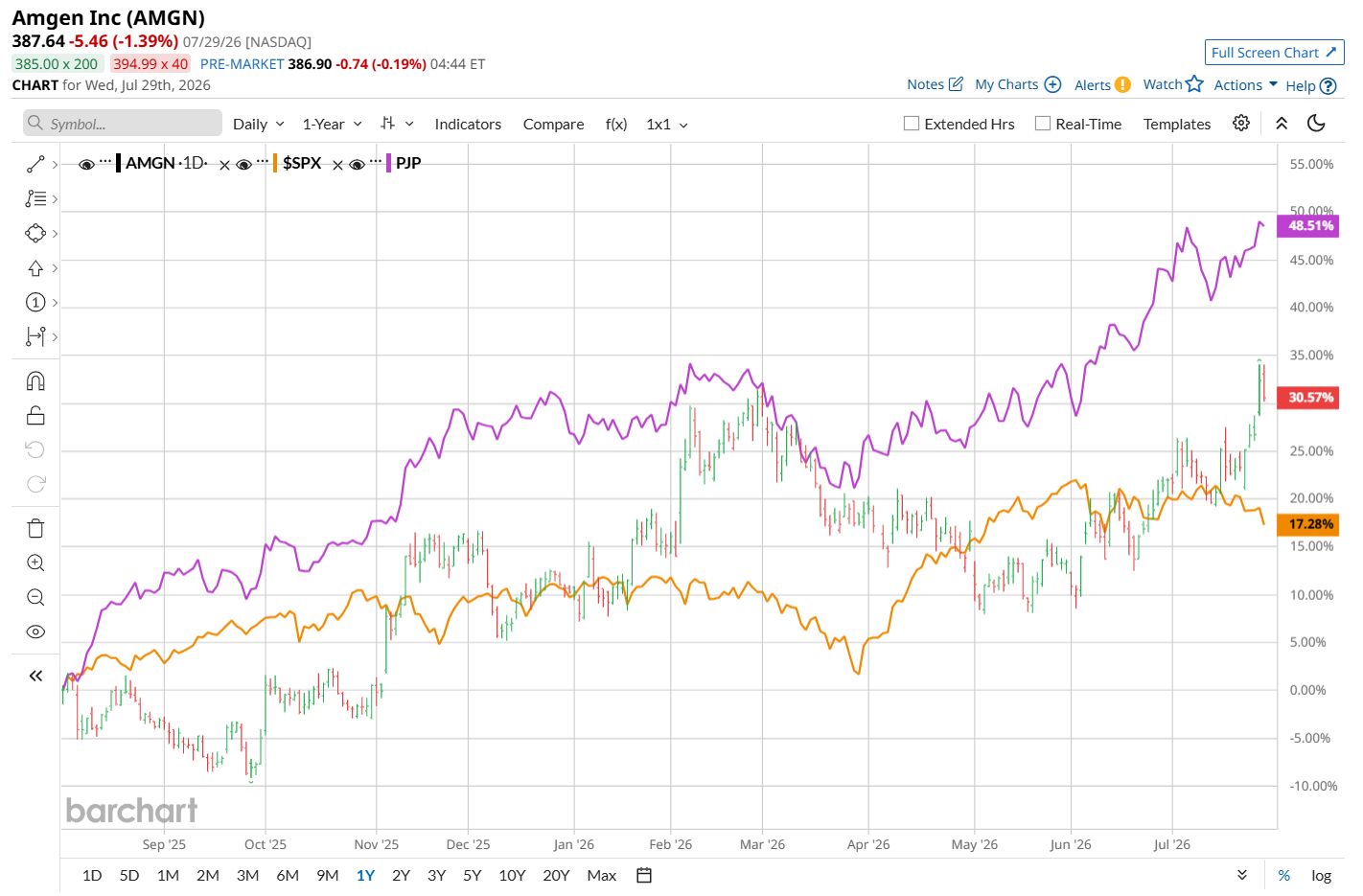Toggle drawings visibility in left toolbar
This screenshot has width=1363, height=896.
click(x=35, y=632)
